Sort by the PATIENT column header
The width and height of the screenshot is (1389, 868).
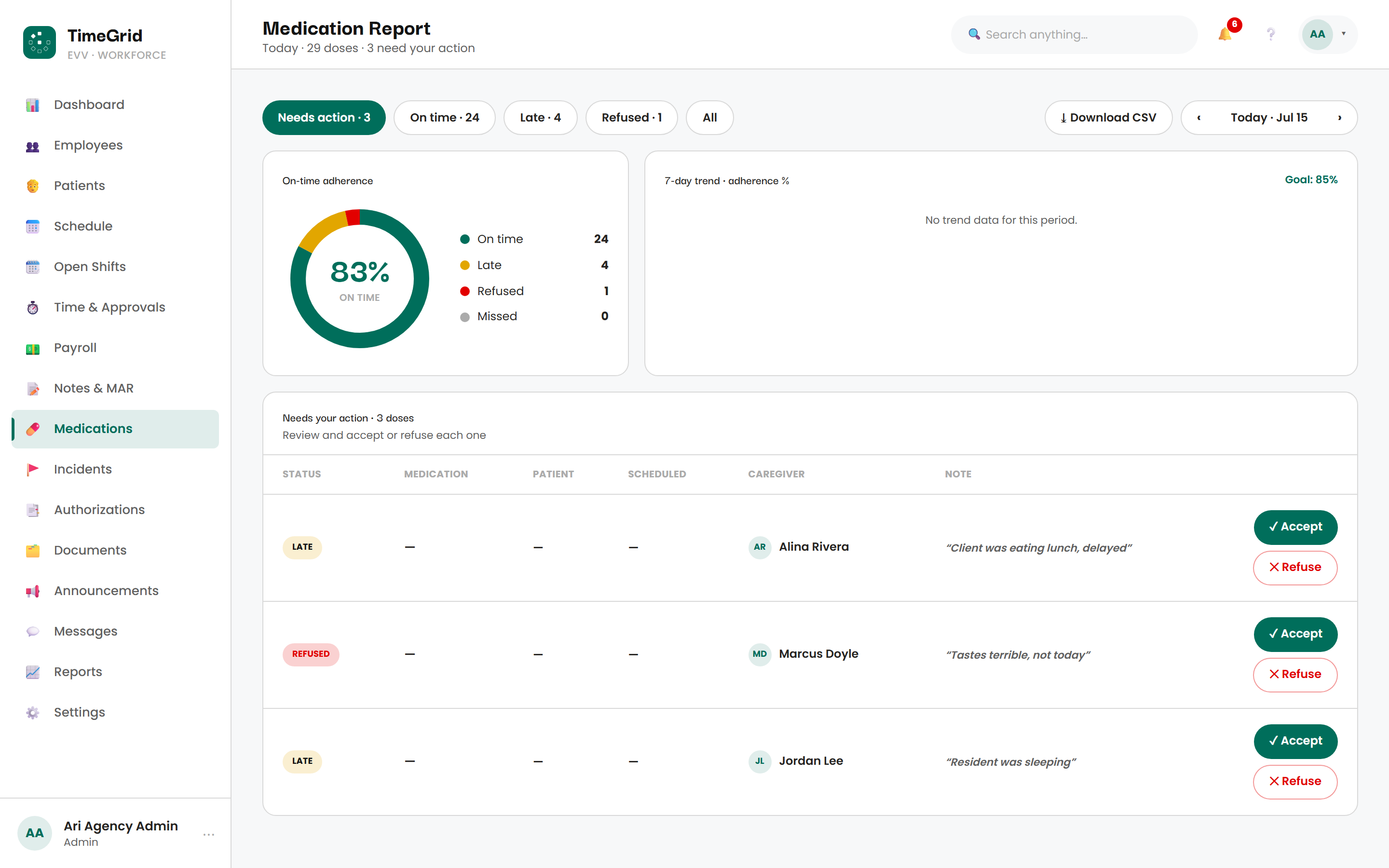click(x=553, y=474)
